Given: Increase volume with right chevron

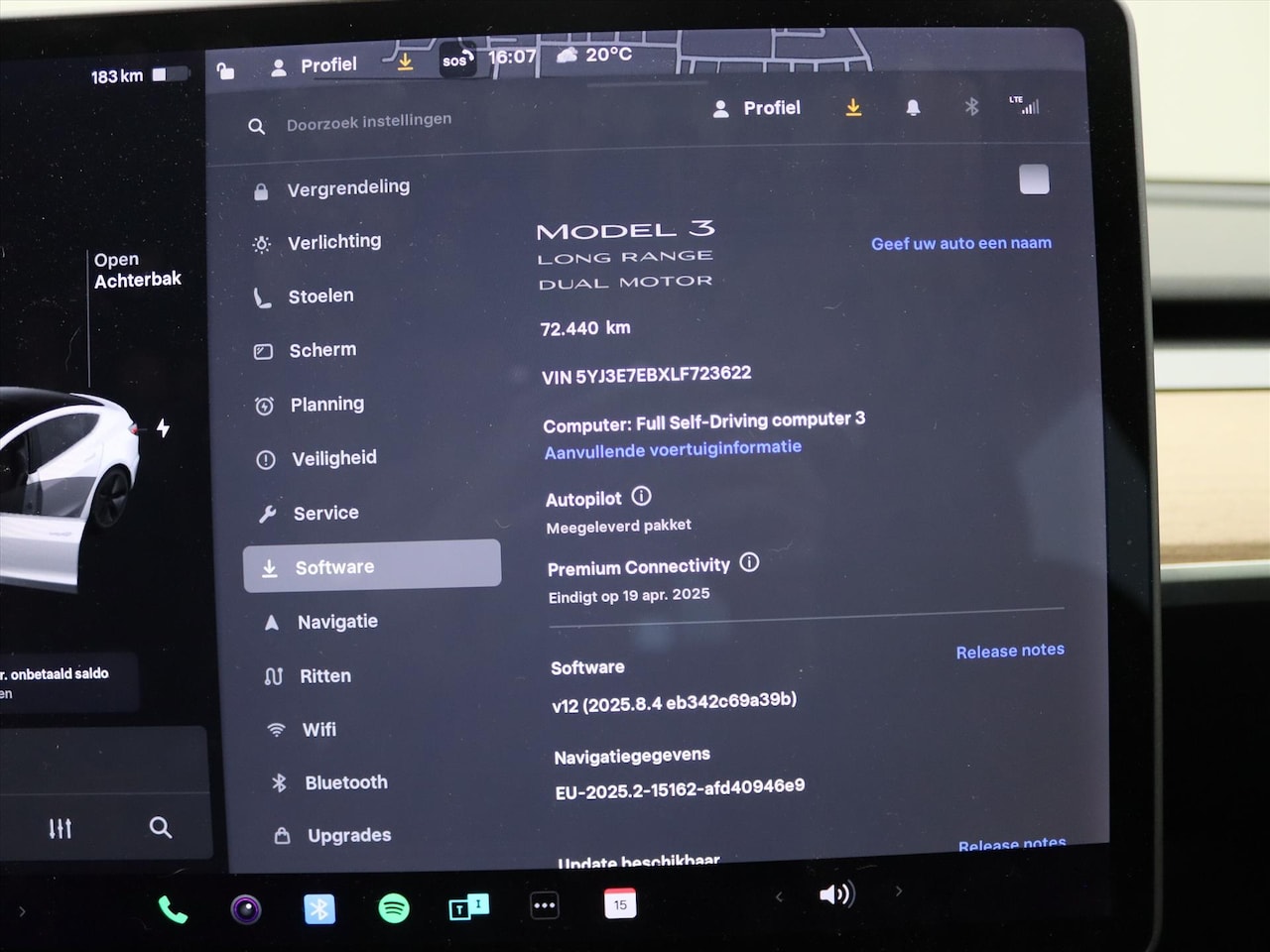Looking at the screenshot, I should point(899,892).
